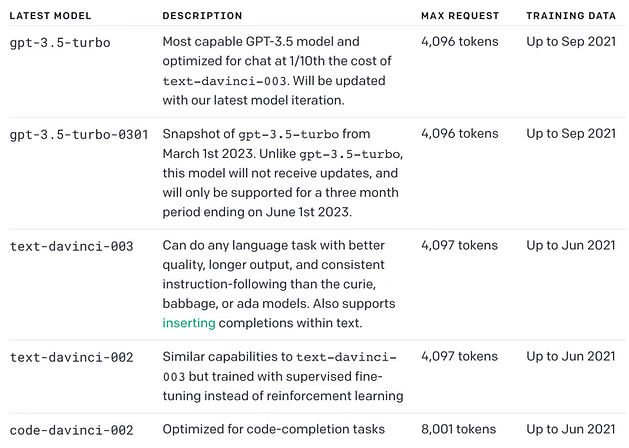This screenshot has width=629, height=448.
Task: Click the DESCRIPTION column header
Action: click(202, 16)
